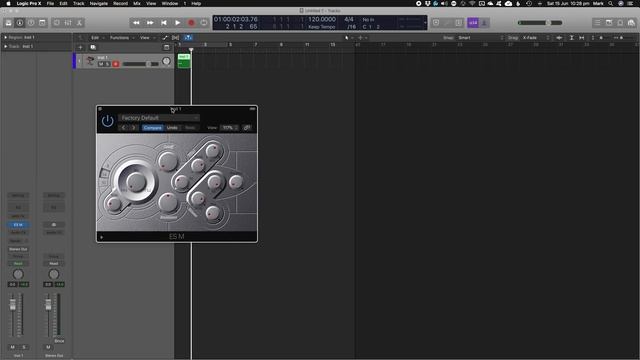Screen dimensions: 640x360
Task: Open Smart Controls button
Action: click(57, 23)
